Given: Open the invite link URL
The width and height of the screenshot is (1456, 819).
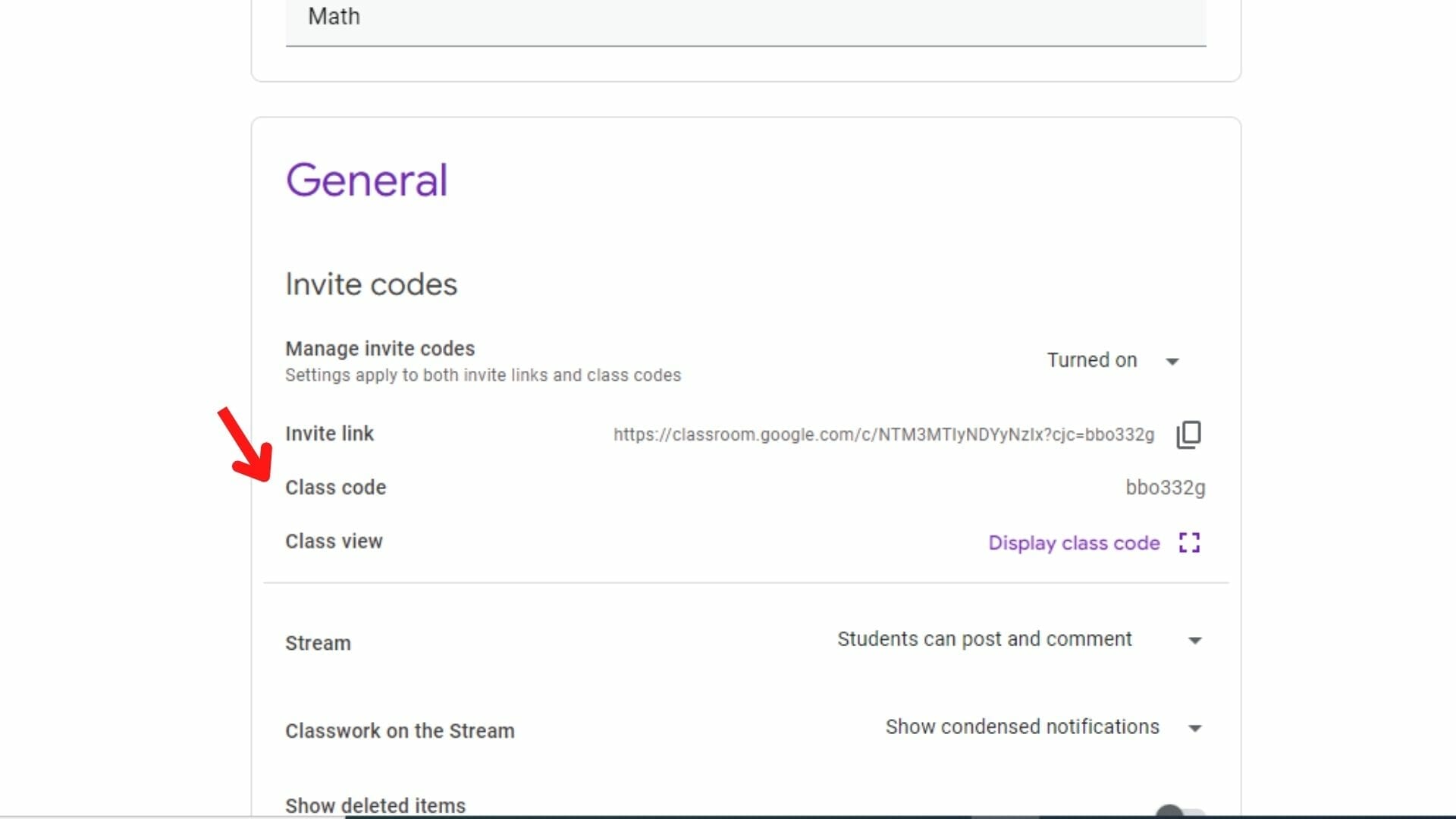Looking at the screenshot, I should coord(882,435).
